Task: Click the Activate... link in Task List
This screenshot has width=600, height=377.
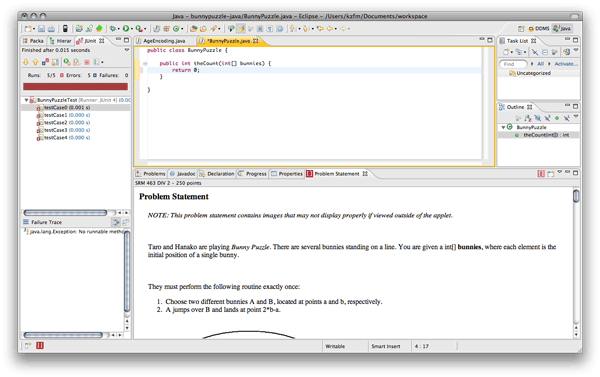Action: point(566,64)
